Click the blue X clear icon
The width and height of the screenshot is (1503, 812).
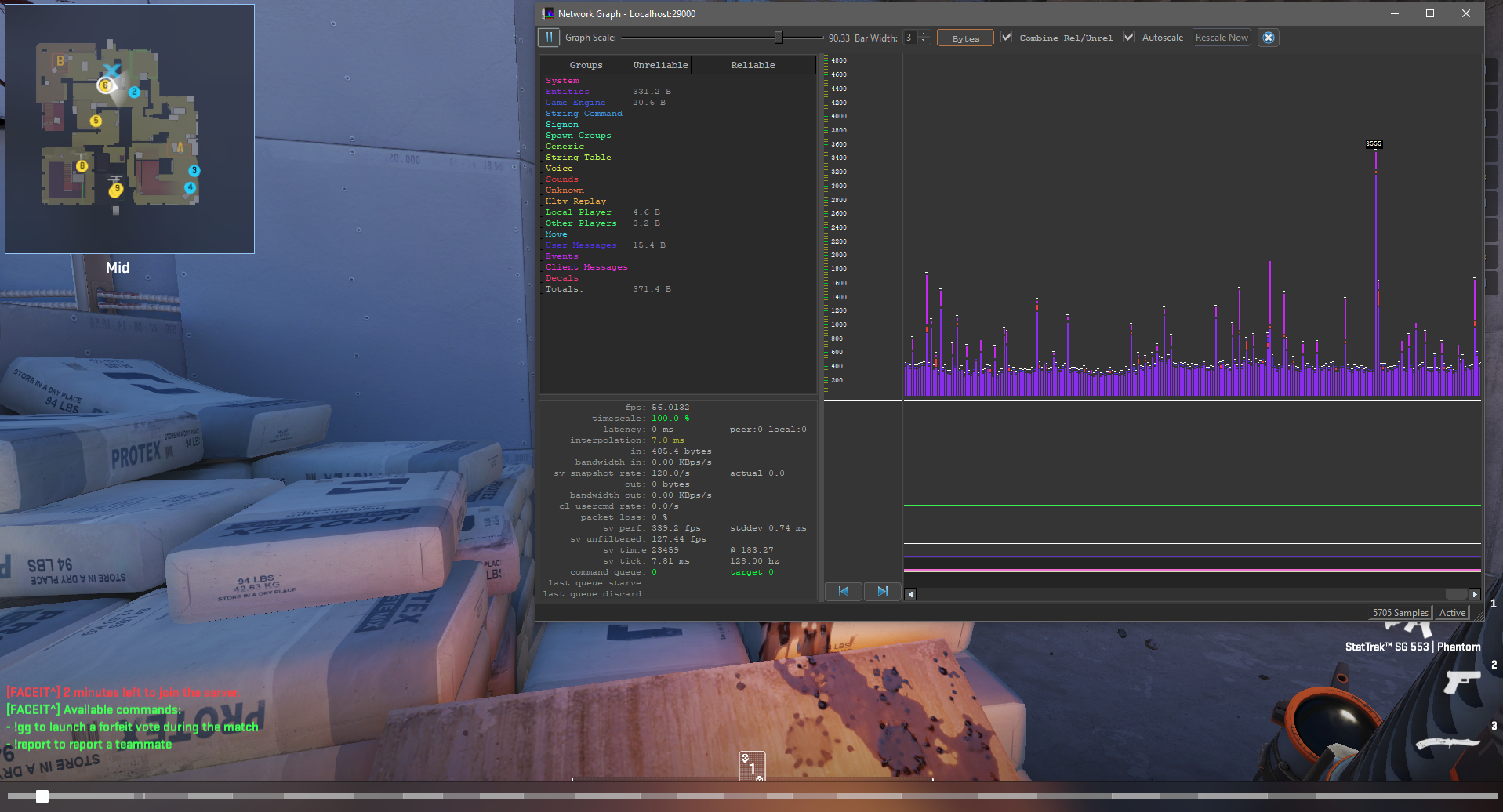point(1269,38)
